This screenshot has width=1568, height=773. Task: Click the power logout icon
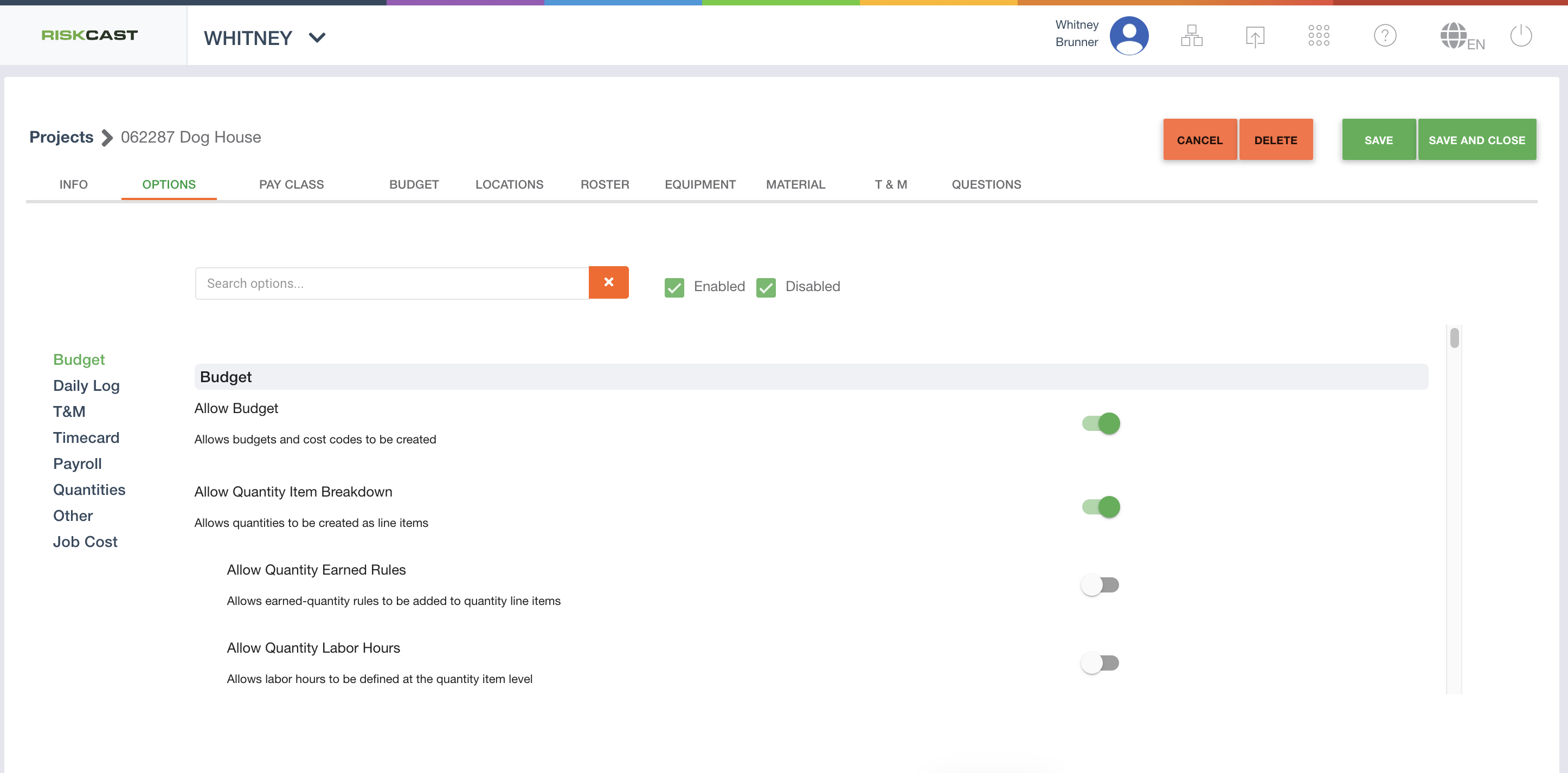point(1520,36)
